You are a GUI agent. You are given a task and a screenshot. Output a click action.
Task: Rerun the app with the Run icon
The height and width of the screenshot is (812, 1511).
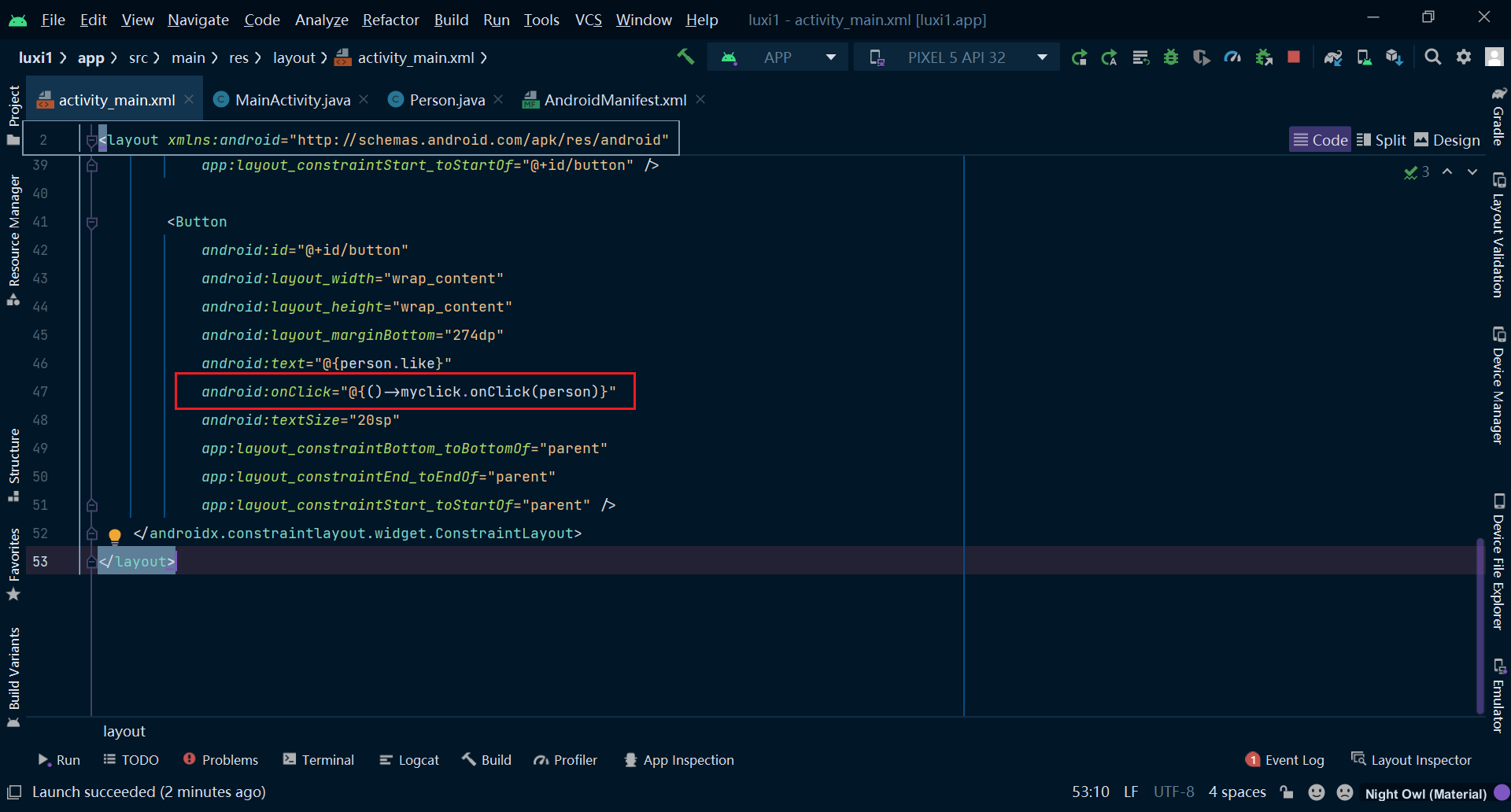tap(1079, 57)
